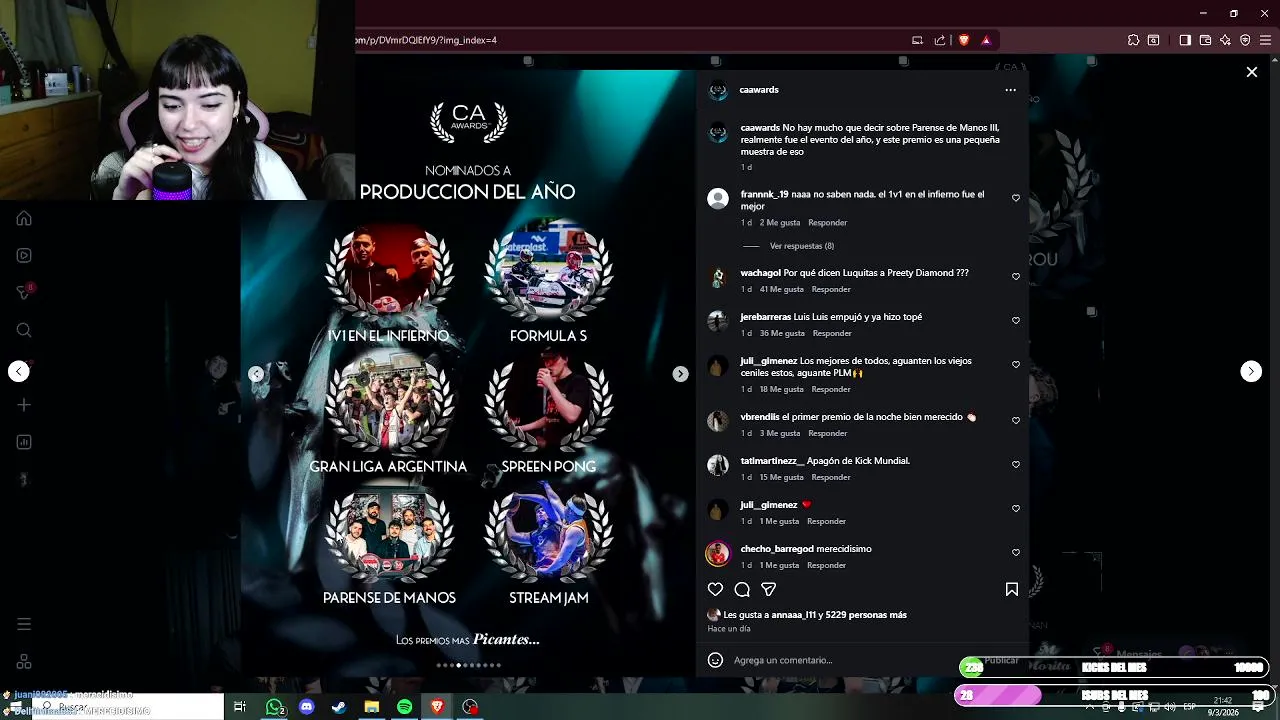Close the post overlay with the X
The image size is (1280, 720).
coord(1251,72)
